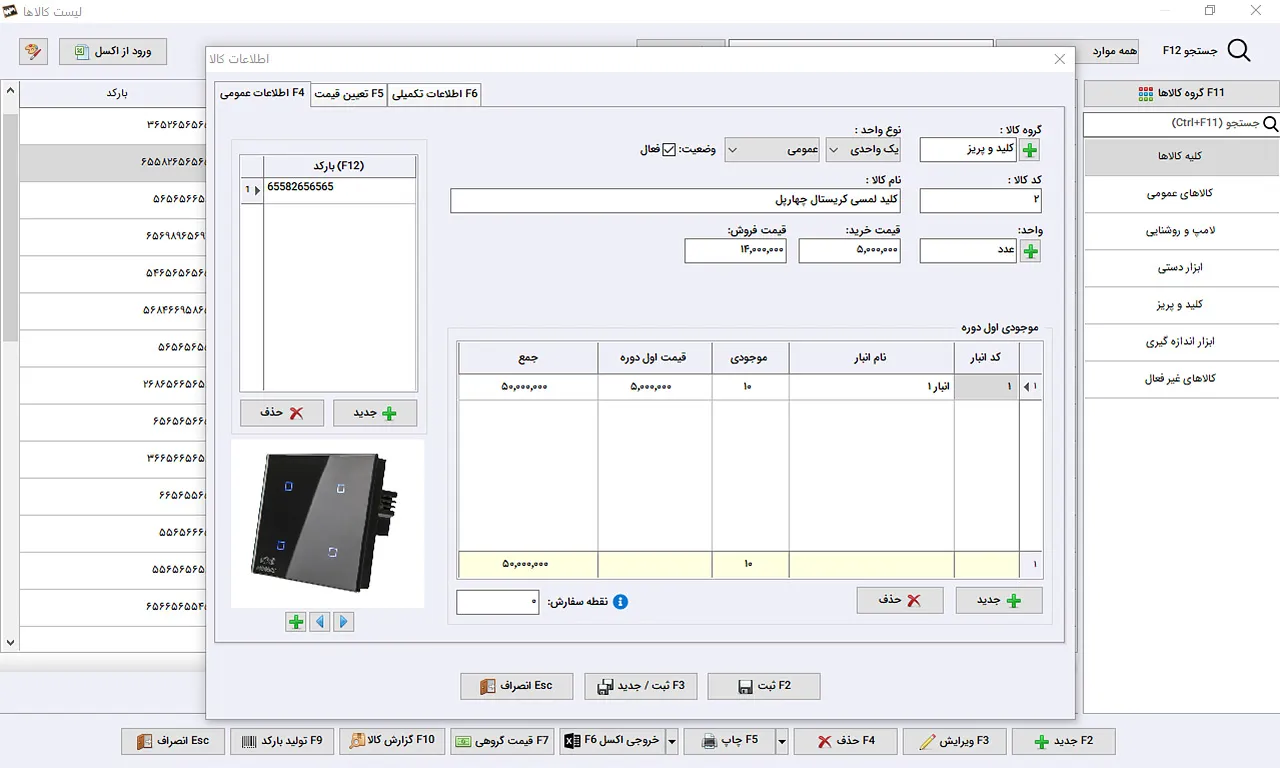Click حذف button under warehouse table

900,600
